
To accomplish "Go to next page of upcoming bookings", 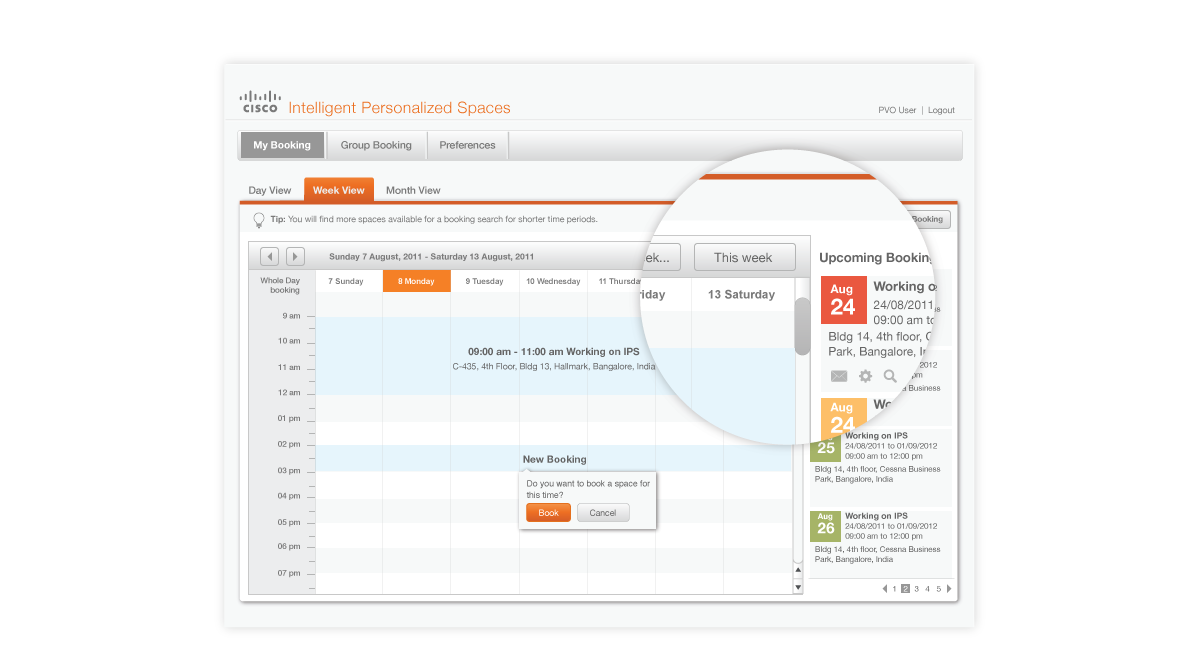I will (948, 589).
